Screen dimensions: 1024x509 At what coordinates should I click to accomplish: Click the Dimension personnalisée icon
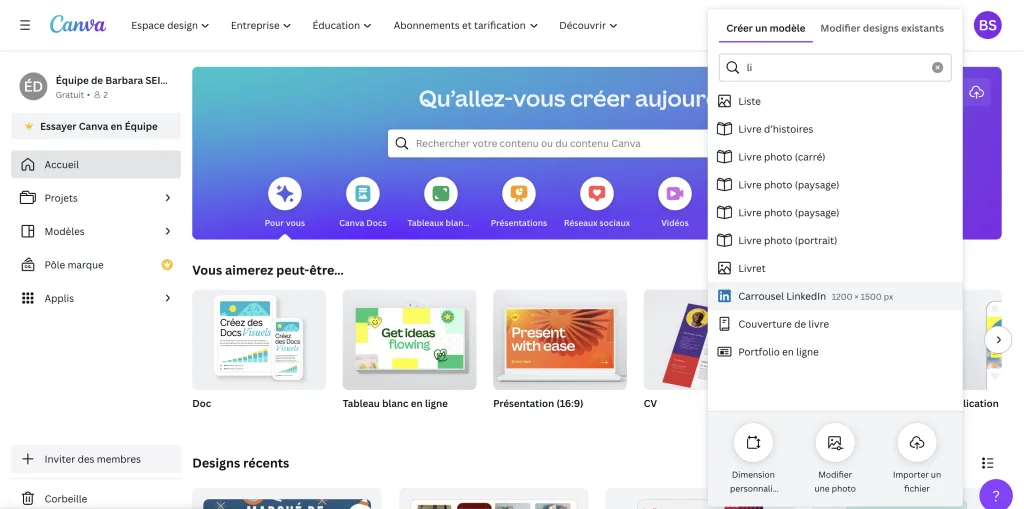[753, 442]
